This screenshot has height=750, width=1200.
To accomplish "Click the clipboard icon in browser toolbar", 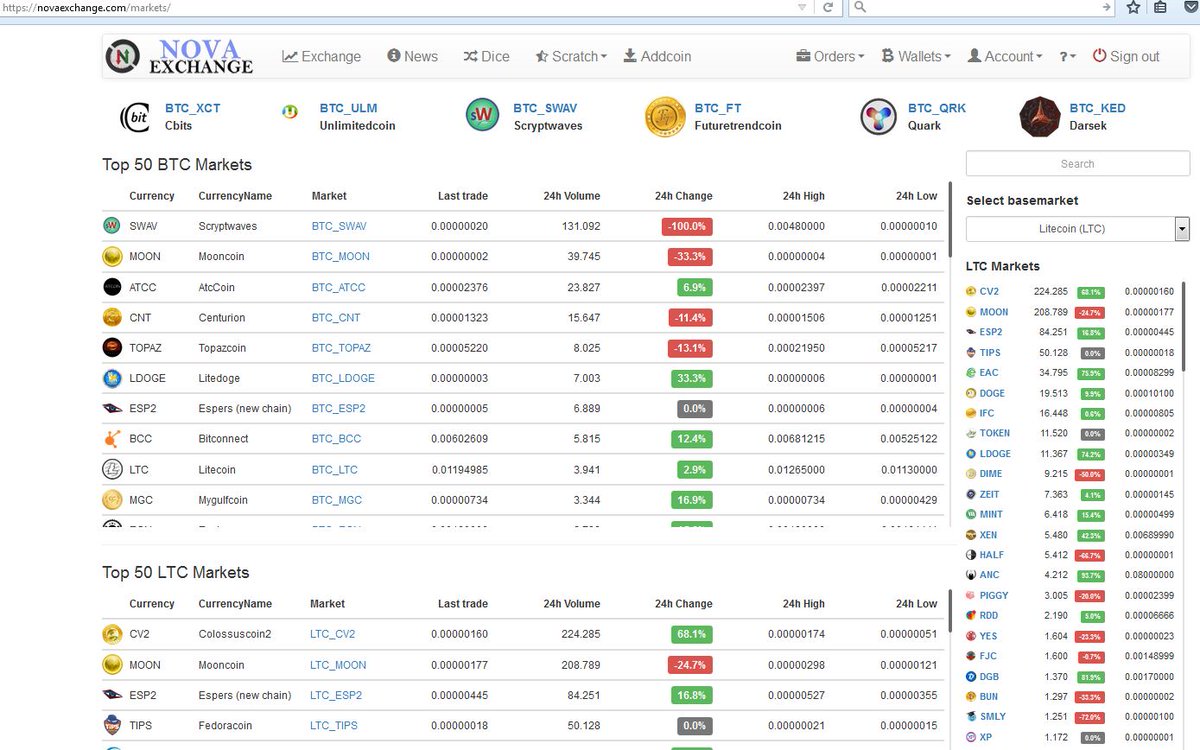I will click(x=1160, y=7).
